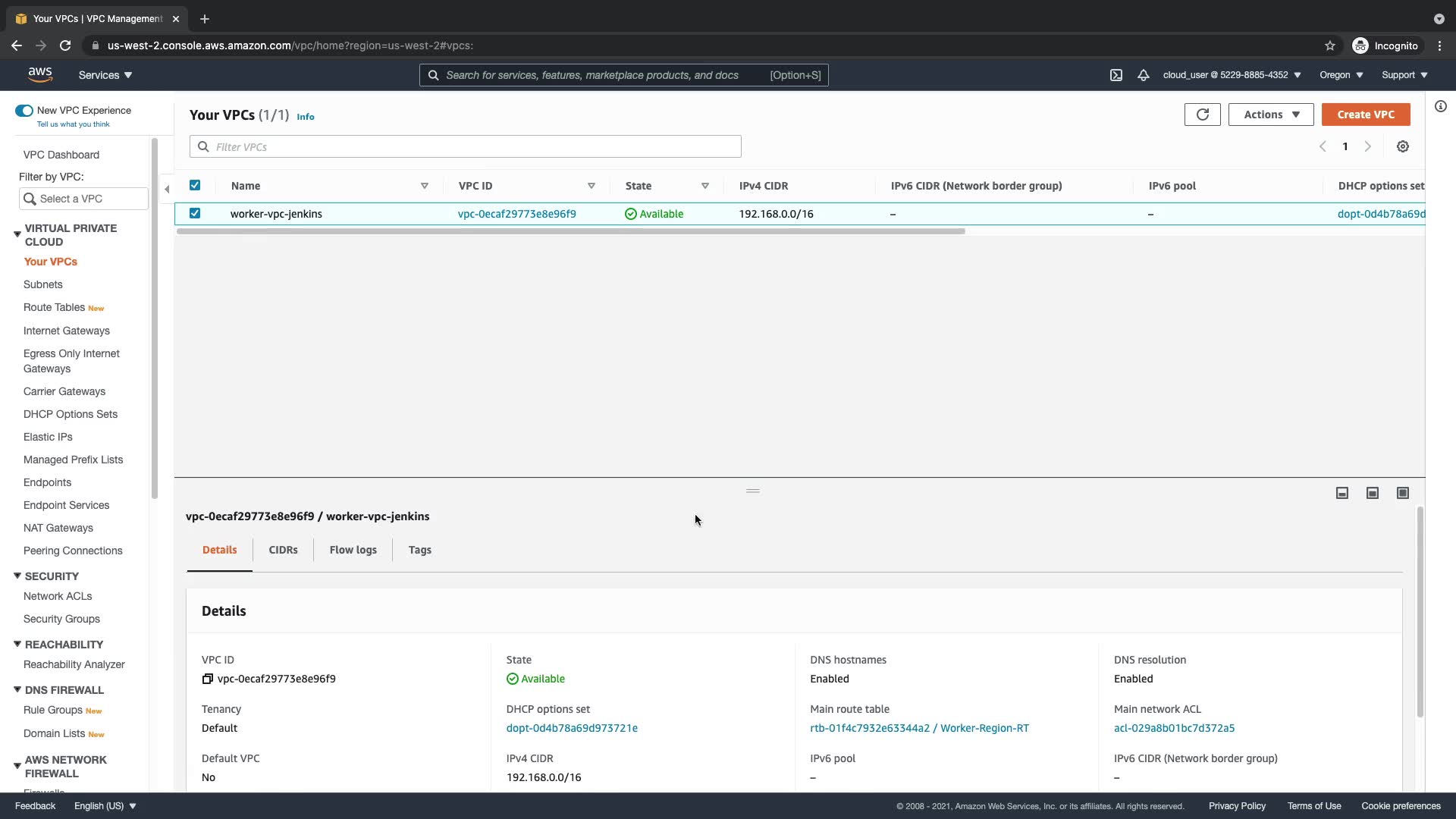This screenshot has height=819, width=1456.
Task: Open table preferences gear icon
Action: point(1402,146)
